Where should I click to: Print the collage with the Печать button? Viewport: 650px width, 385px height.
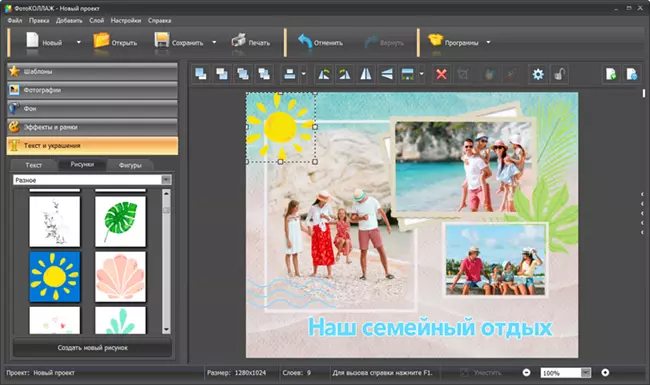pyautogui.click(x=250, y=42)
